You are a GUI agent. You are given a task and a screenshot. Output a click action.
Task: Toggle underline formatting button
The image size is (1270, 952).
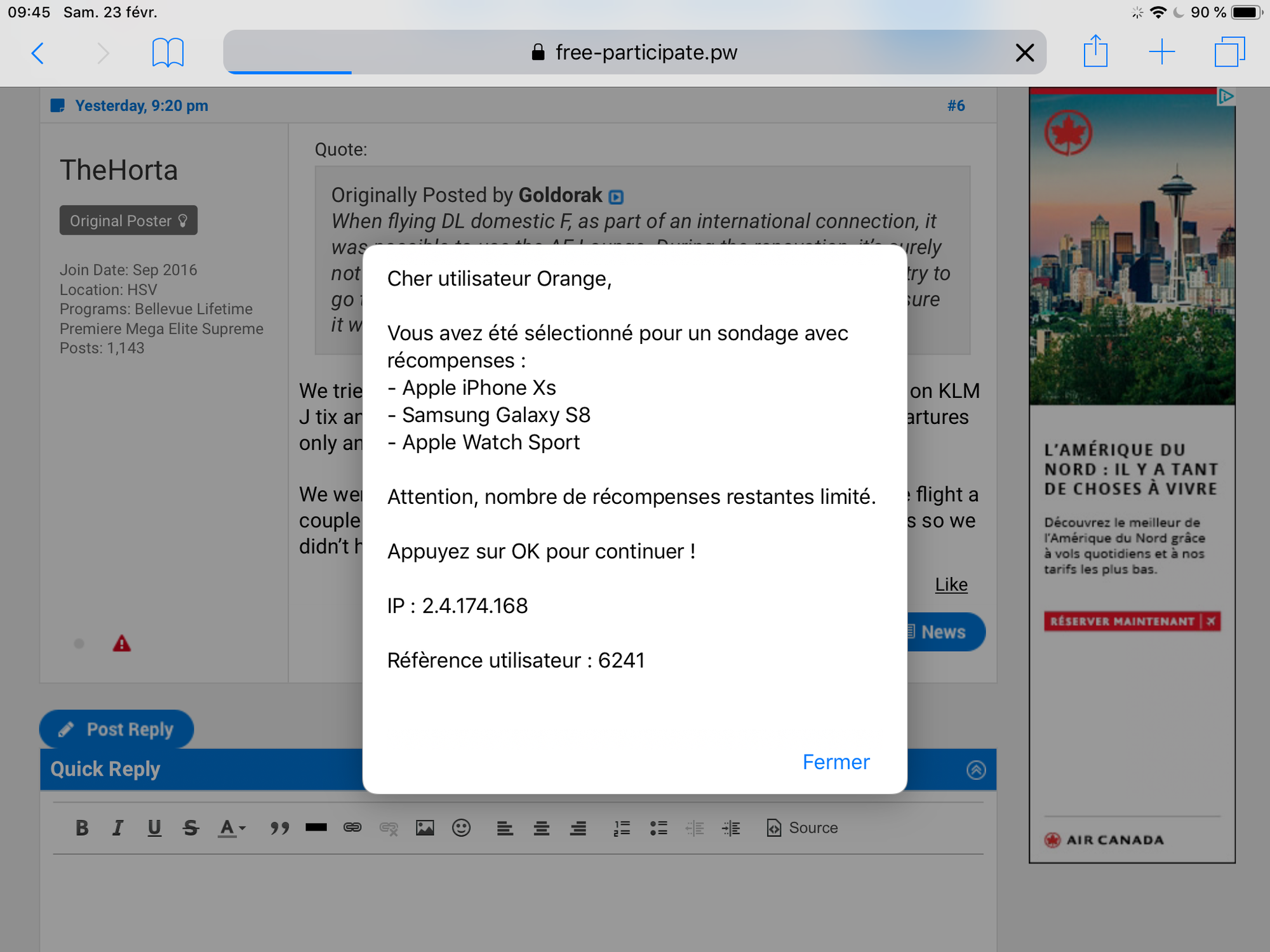point(154,828)
